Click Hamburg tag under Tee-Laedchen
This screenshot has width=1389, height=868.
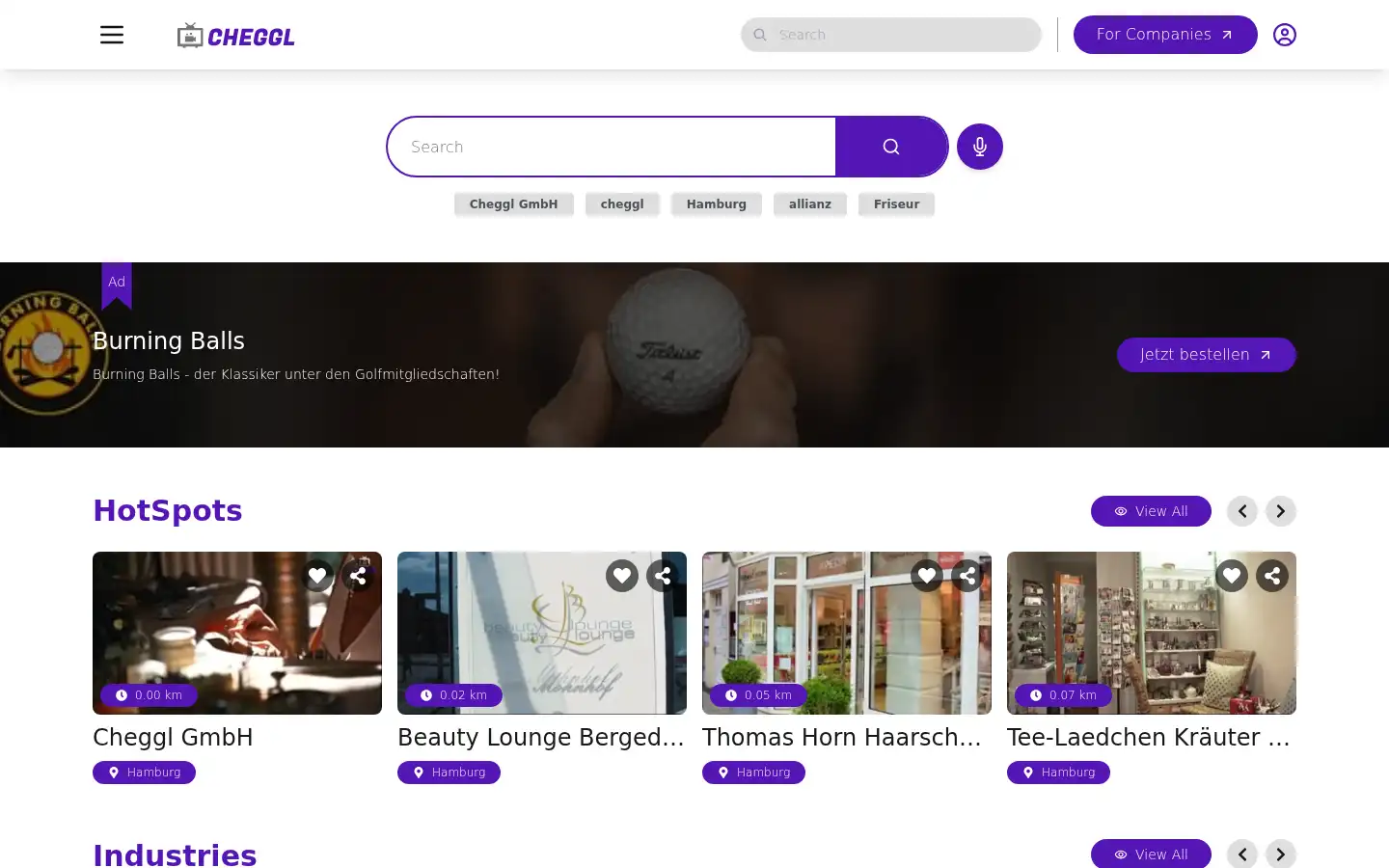tap(1058, 773)
